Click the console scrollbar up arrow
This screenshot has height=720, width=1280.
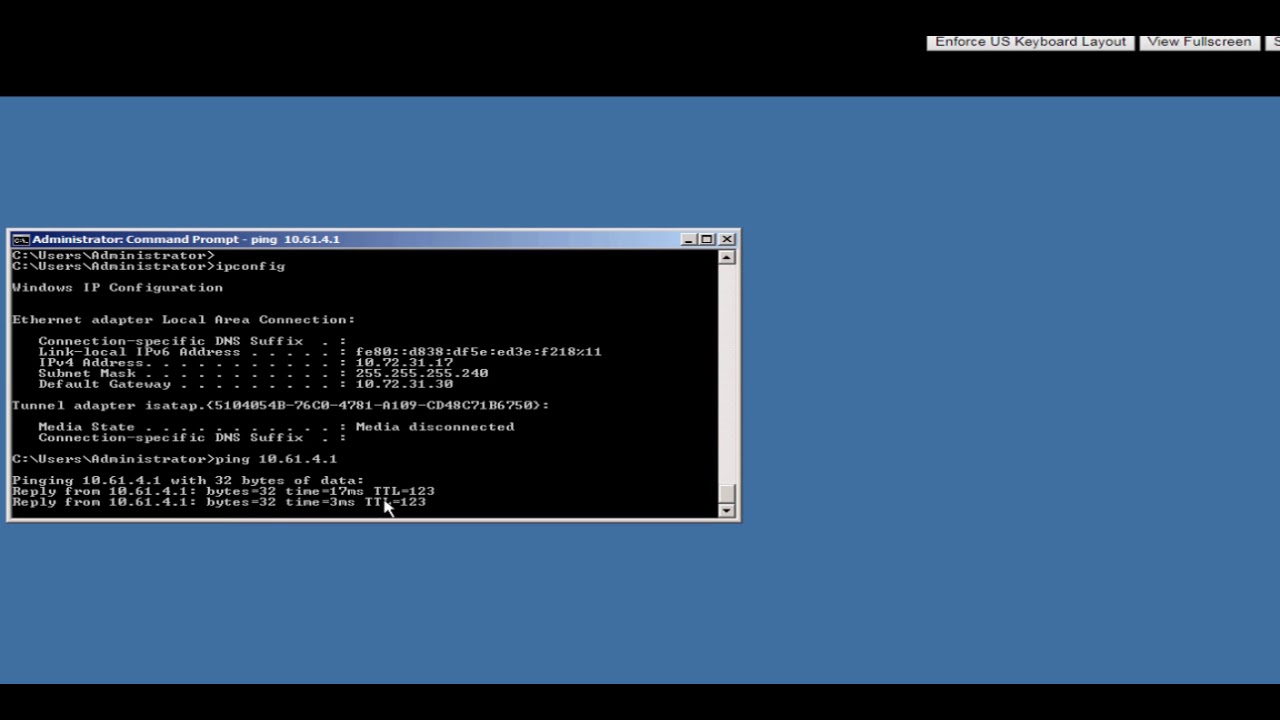727,257
